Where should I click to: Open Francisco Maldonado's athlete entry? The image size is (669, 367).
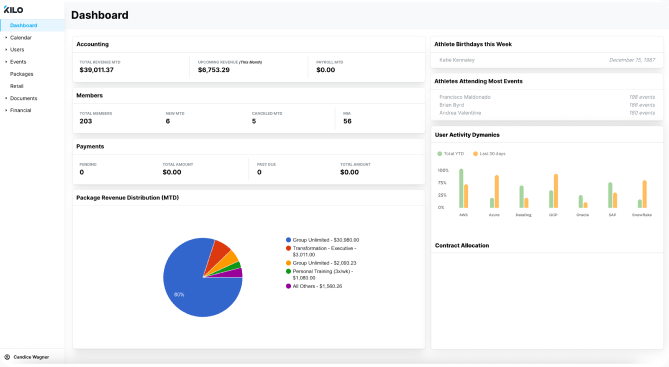pyautogui.click(x=547, y=97)
